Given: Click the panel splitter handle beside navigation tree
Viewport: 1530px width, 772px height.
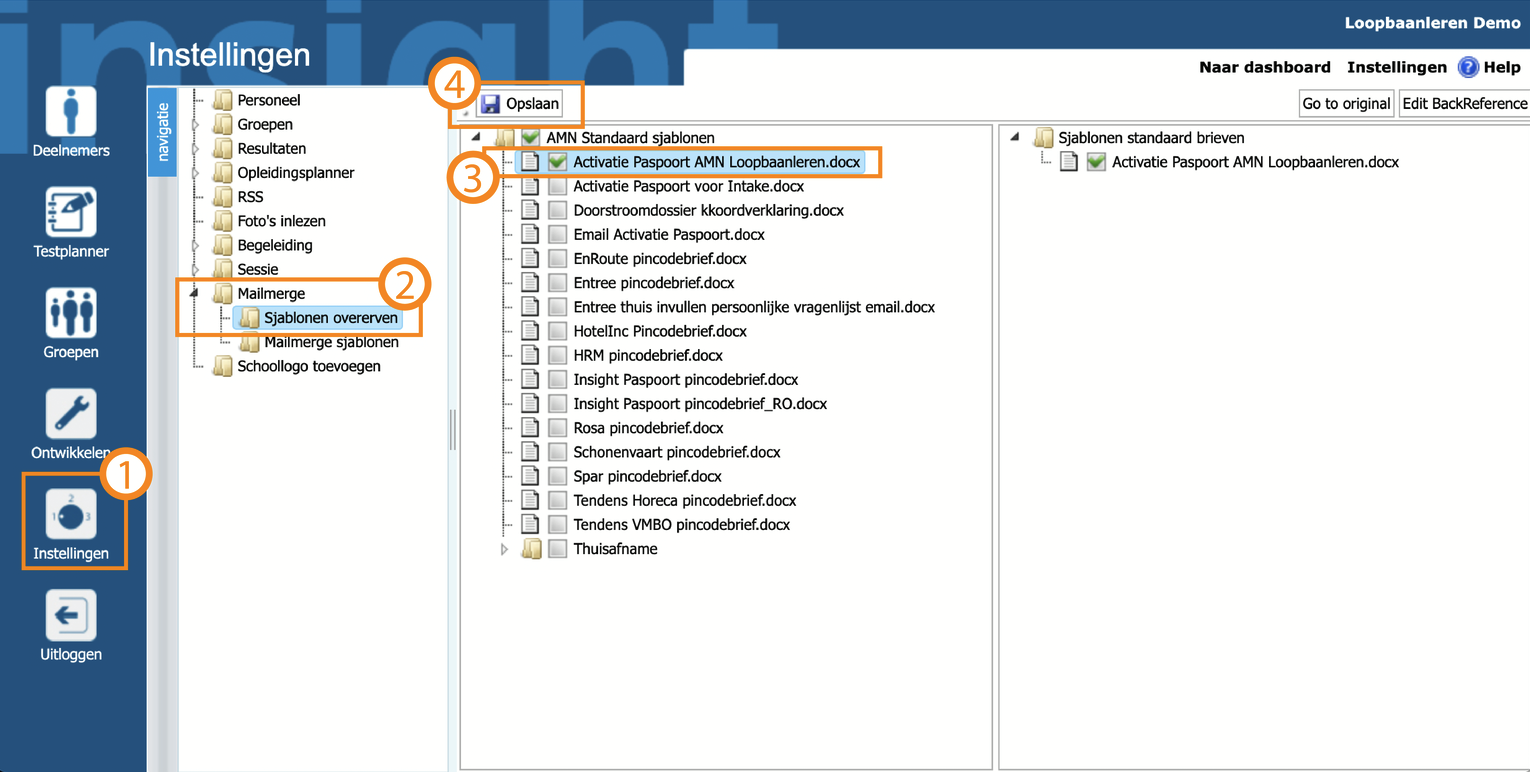Looking at the screenshot, I should tap(452, 430).
